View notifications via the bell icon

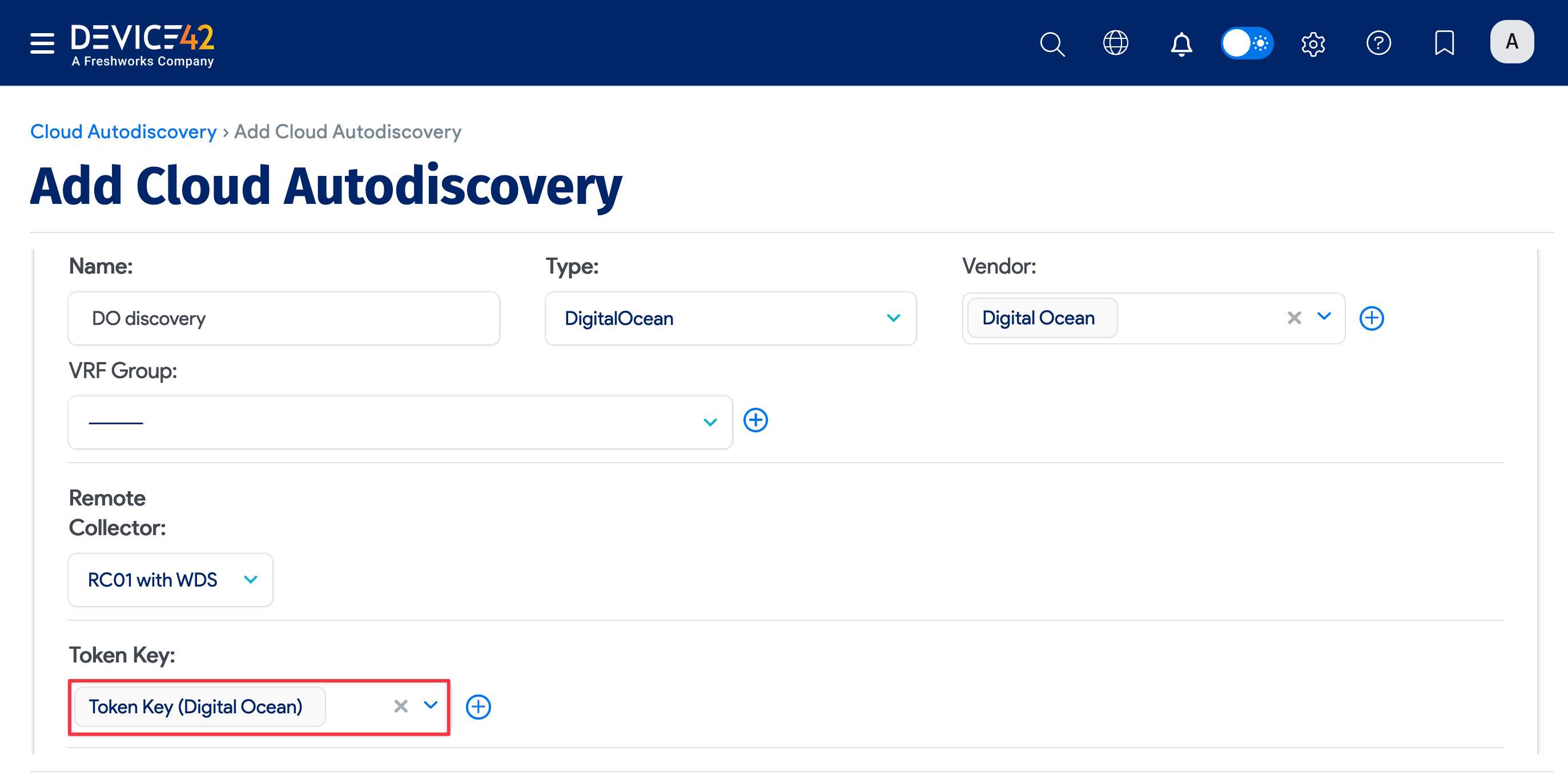pyautogui.click(x=1181, y=43)
